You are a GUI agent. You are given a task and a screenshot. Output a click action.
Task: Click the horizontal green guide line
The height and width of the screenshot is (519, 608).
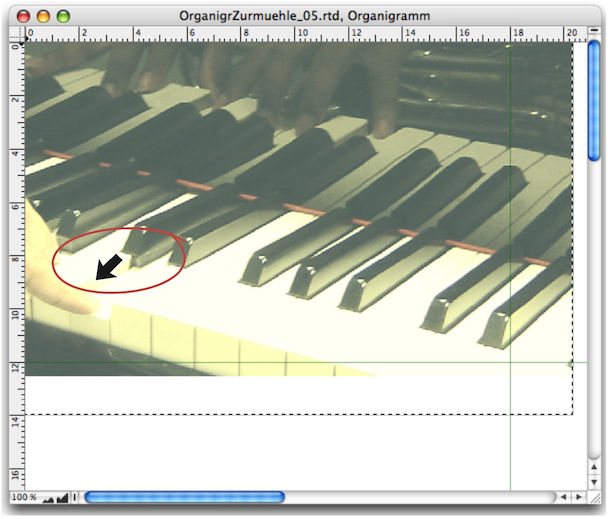(x=300, y=362)
